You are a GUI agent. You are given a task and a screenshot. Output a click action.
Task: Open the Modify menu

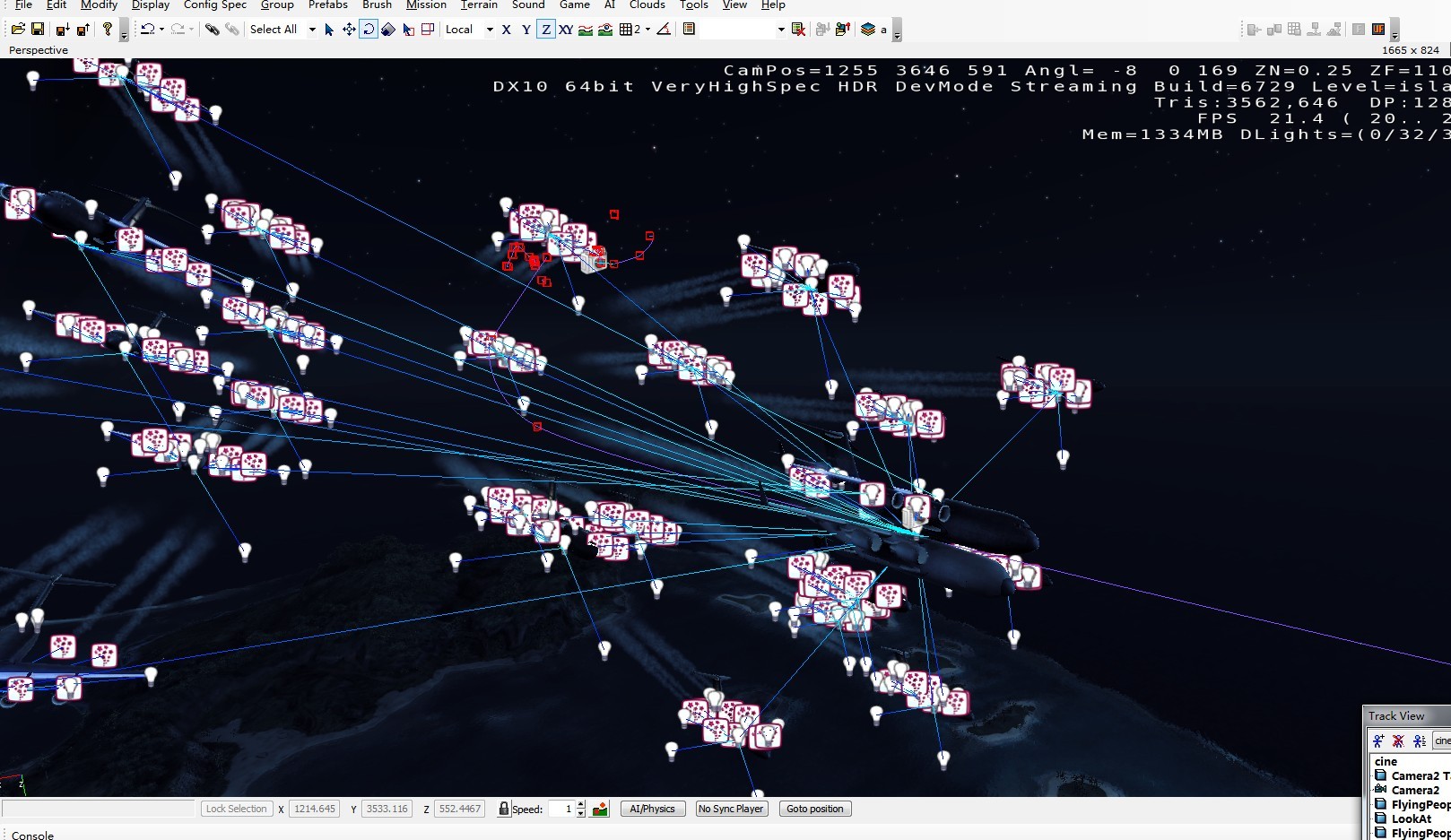(99, 5)
